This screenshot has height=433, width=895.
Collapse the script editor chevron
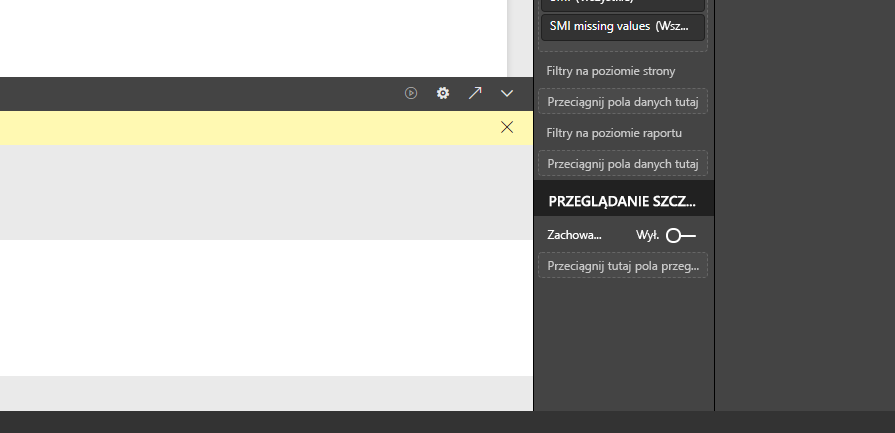(507, 93)
